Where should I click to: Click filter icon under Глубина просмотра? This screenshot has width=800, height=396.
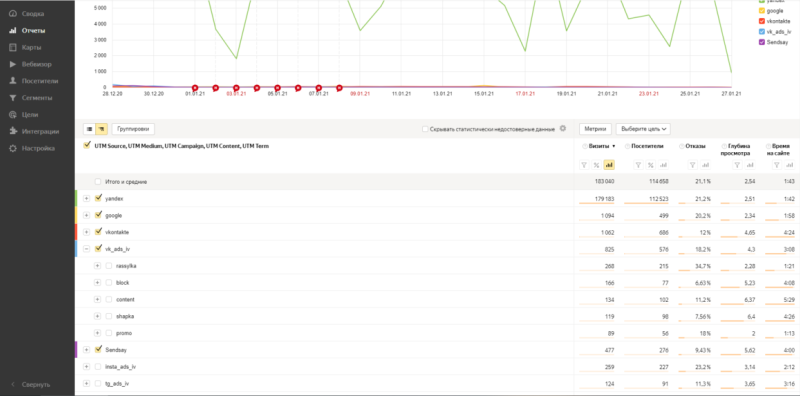click(737, 165)
